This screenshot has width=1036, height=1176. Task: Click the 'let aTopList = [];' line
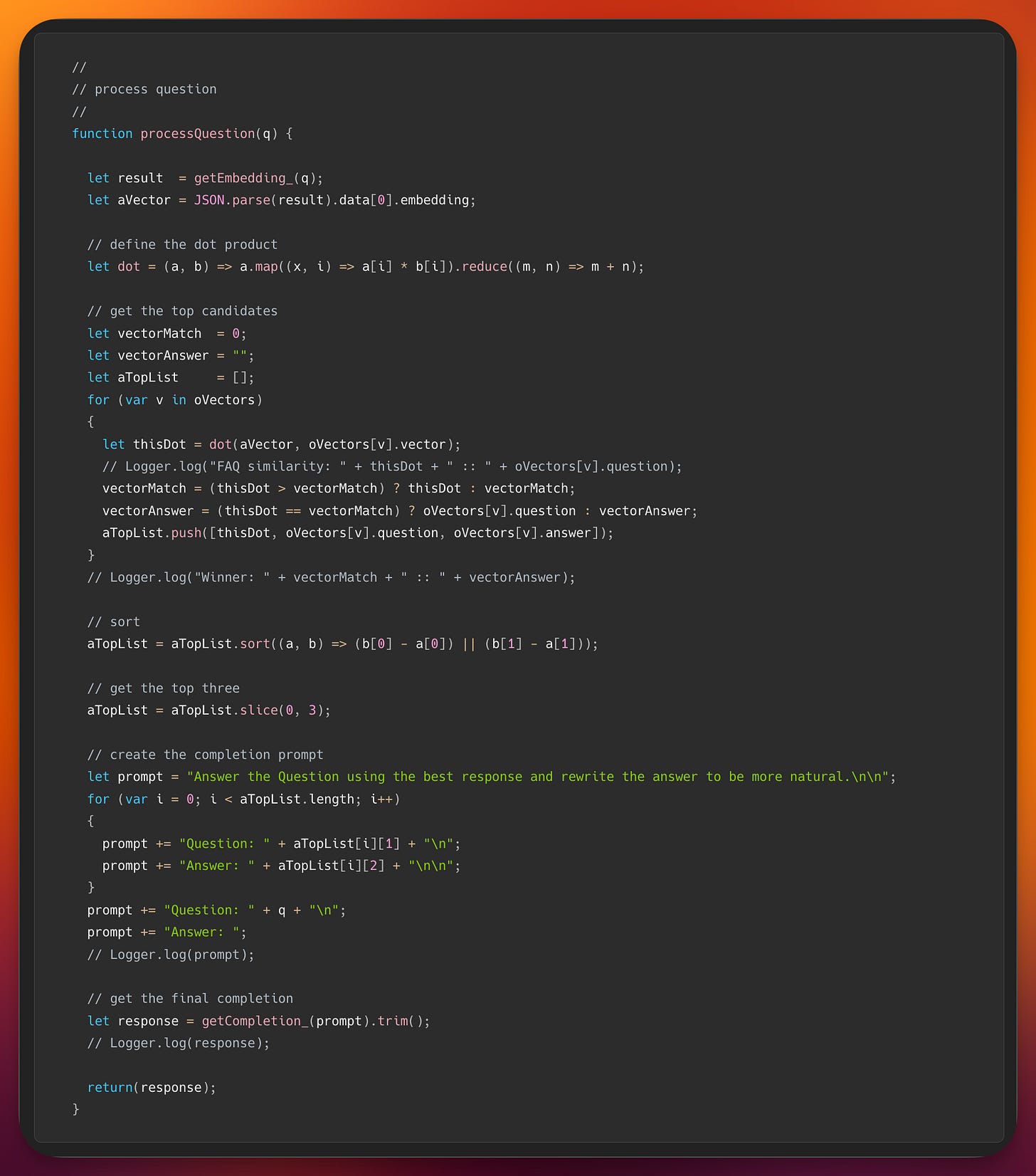pos(171,377)
